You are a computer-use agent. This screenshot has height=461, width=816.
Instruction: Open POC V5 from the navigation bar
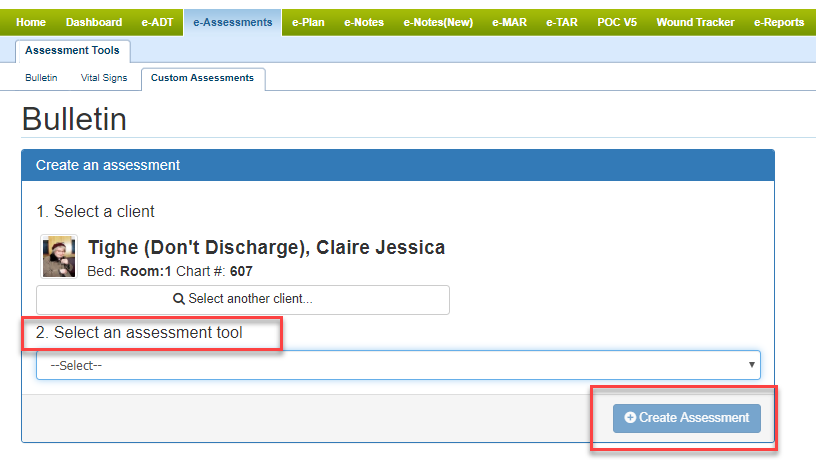tap(616, 22)
